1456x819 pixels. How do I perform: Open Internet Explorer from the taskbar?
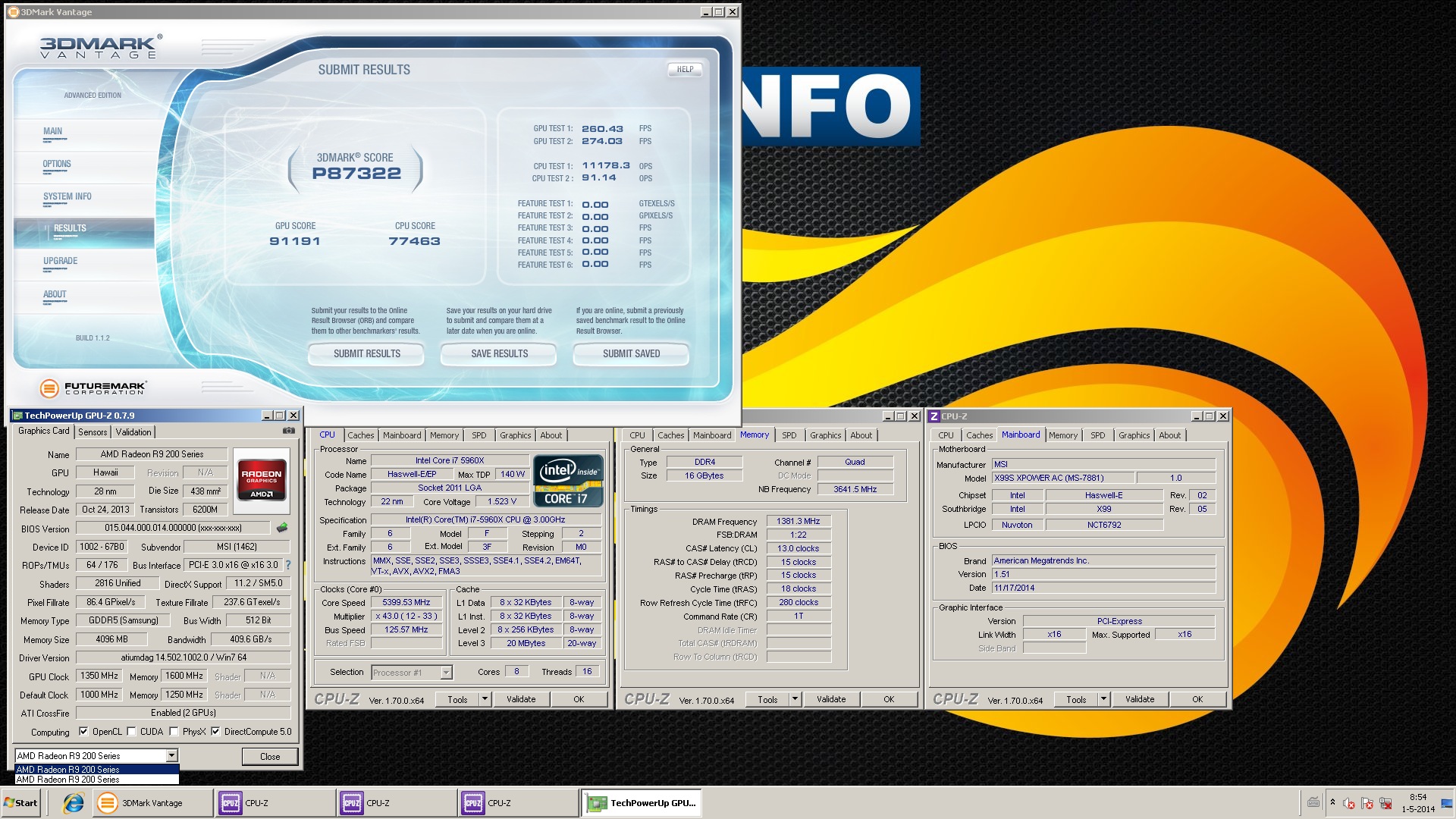point(74,803)
